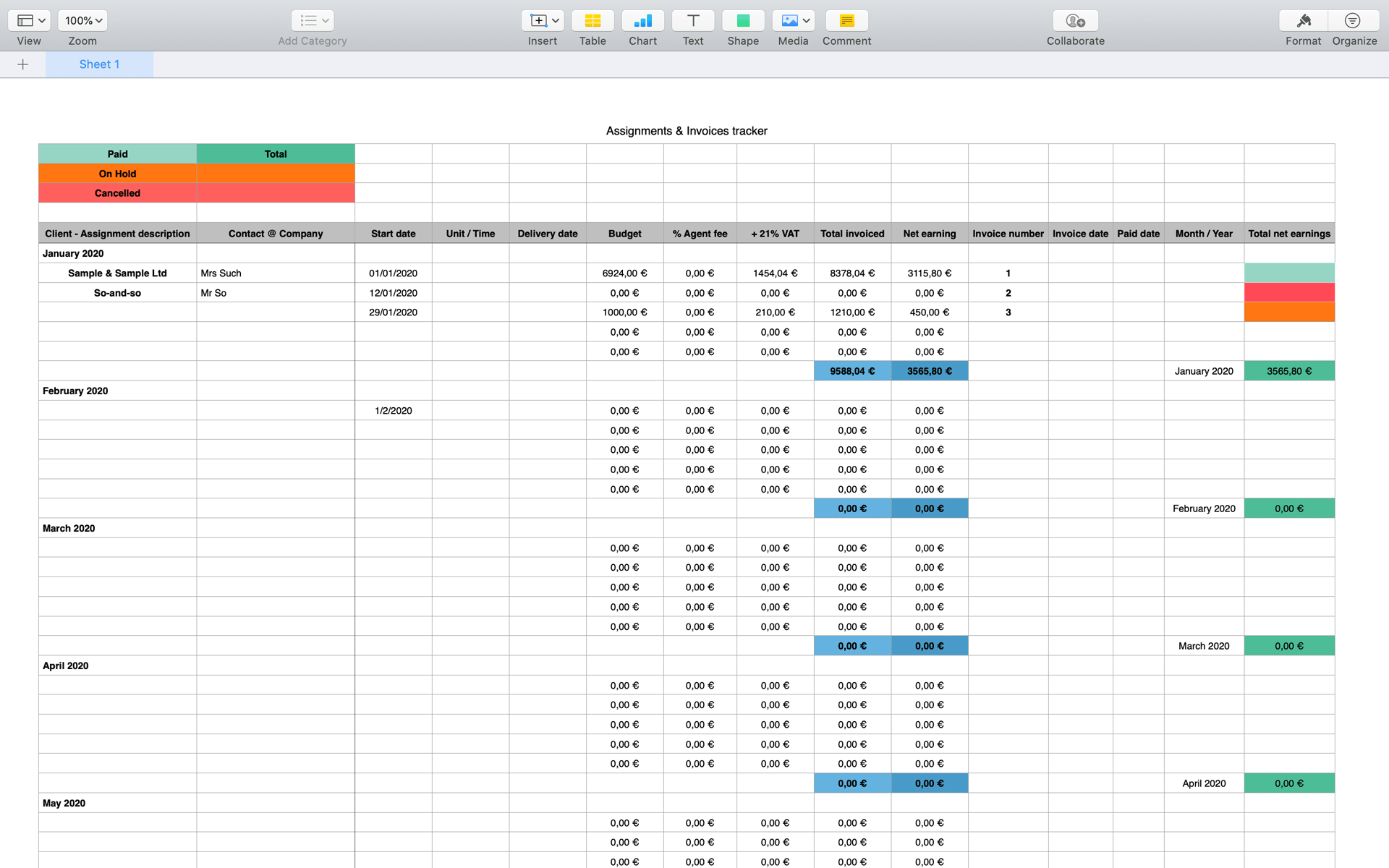Add a new sheet with plus button
The height and width of the screenshot is (868, 1389).
(x=22, y=64)
